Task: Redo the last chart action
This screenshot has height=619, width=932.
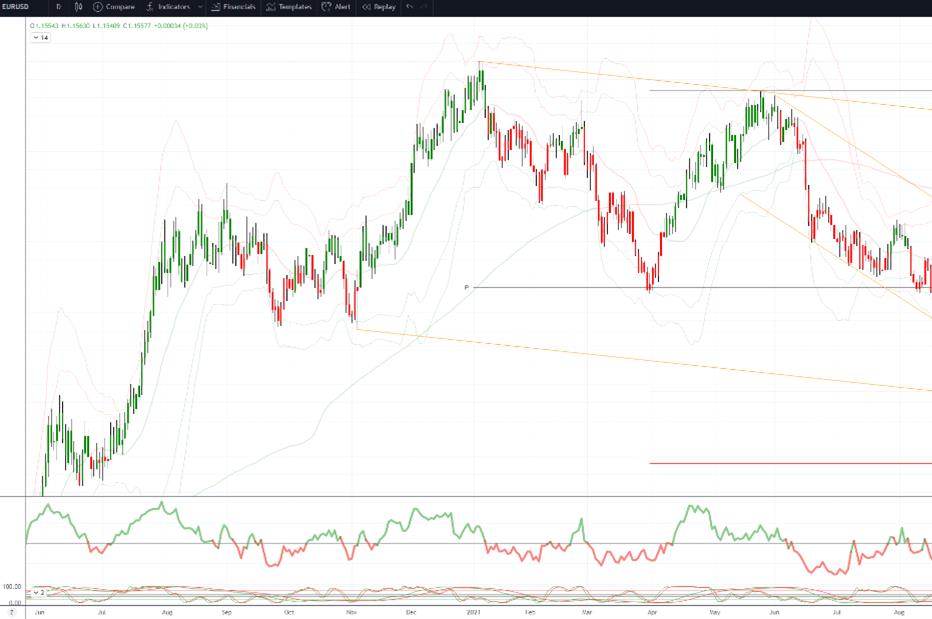Action: [424, 7]
